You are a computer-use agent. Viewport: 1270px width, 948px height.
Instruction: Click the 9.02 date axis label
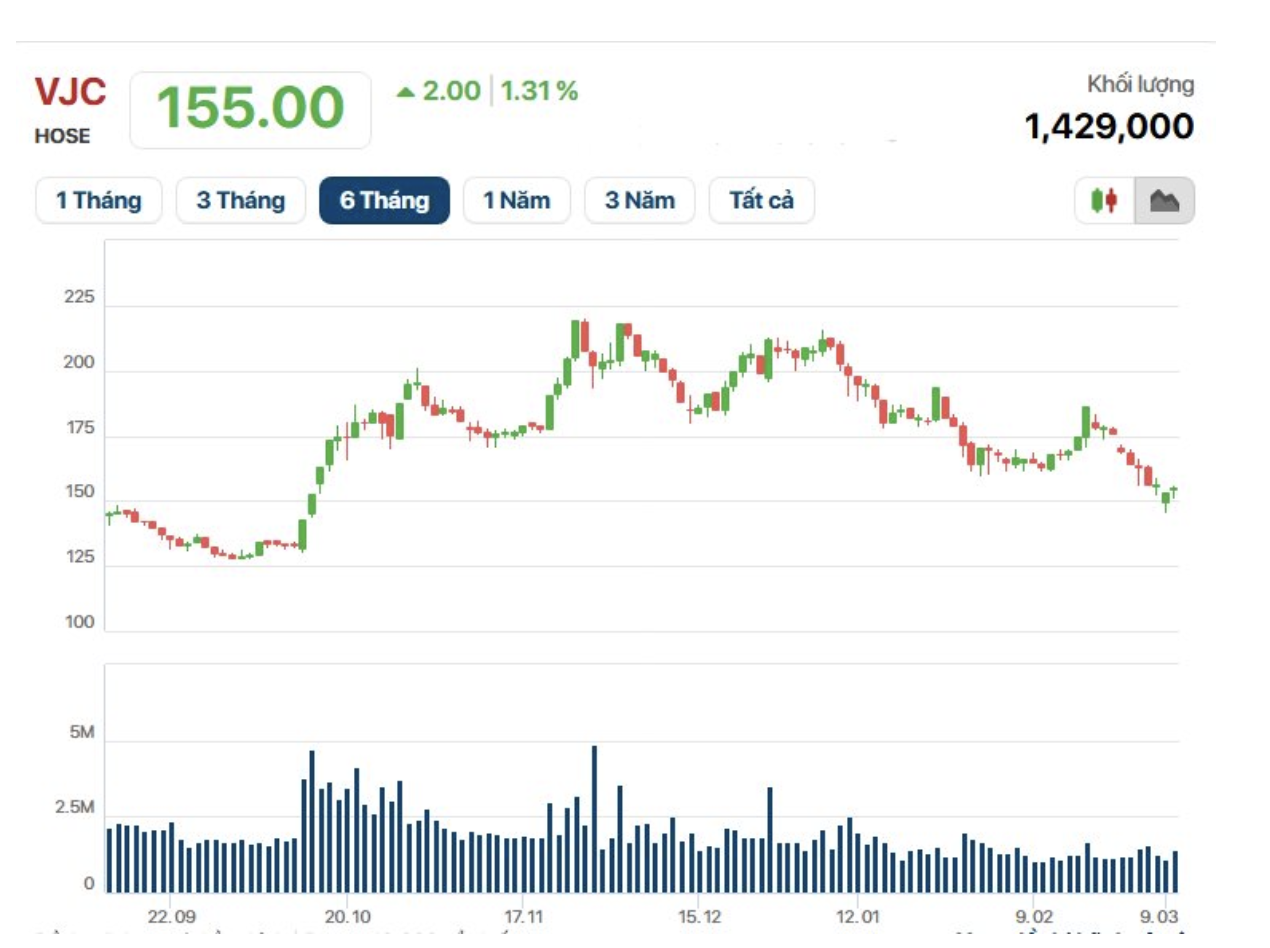coord(1034,917)
